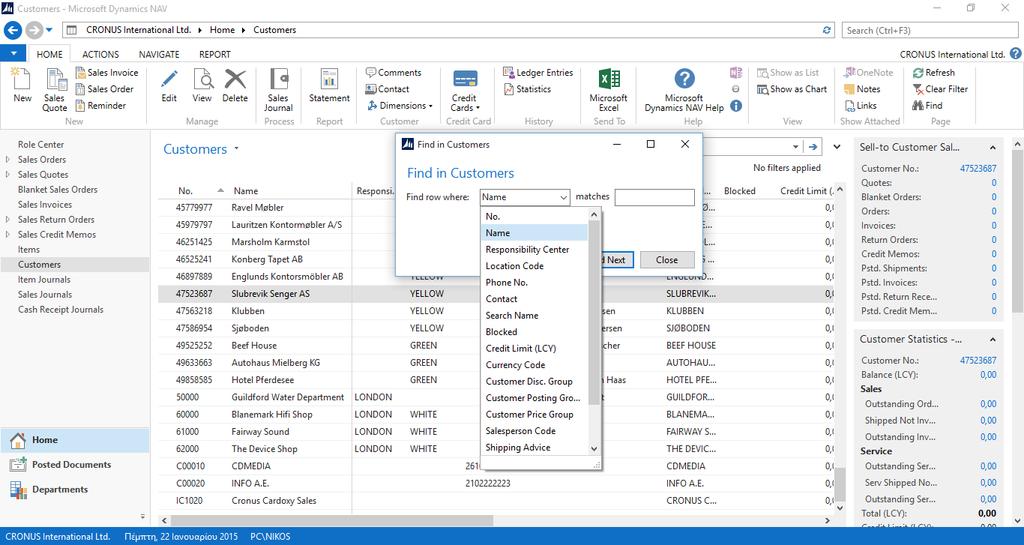Switch to the REPORT ribbon tab
The height and width of the screenshot is (545, 1024).
pos(215,54)
